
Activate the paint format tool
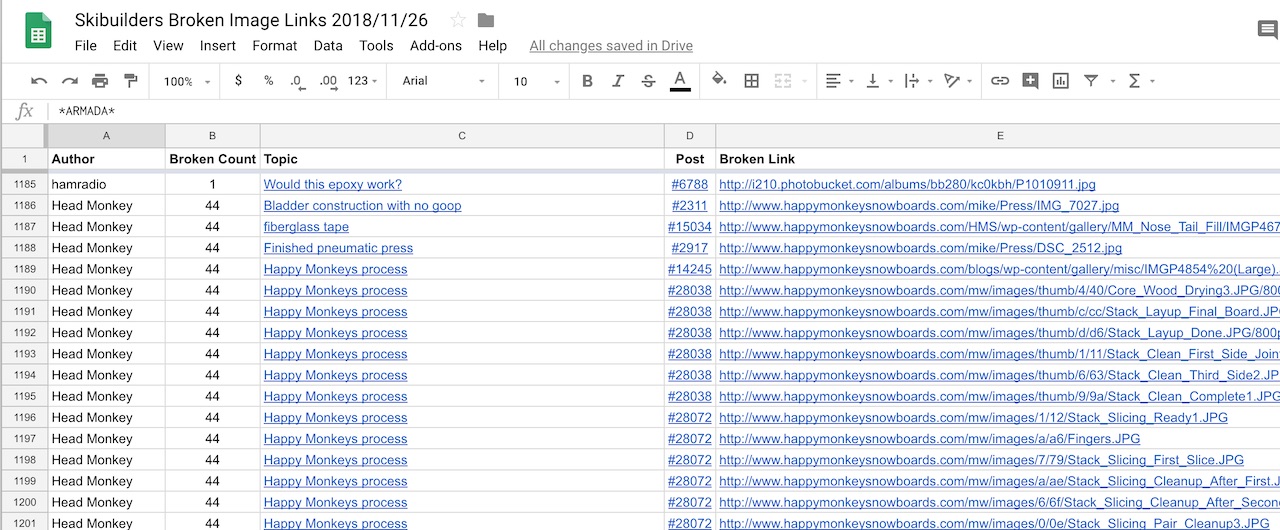pos(130,81)
